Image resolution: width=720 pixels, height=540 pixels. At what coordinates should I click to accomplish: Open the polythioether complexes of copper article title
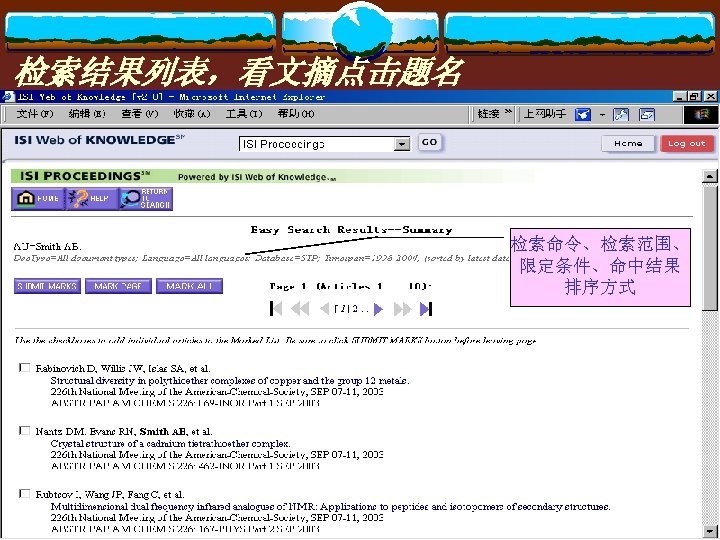coord(230,380)
